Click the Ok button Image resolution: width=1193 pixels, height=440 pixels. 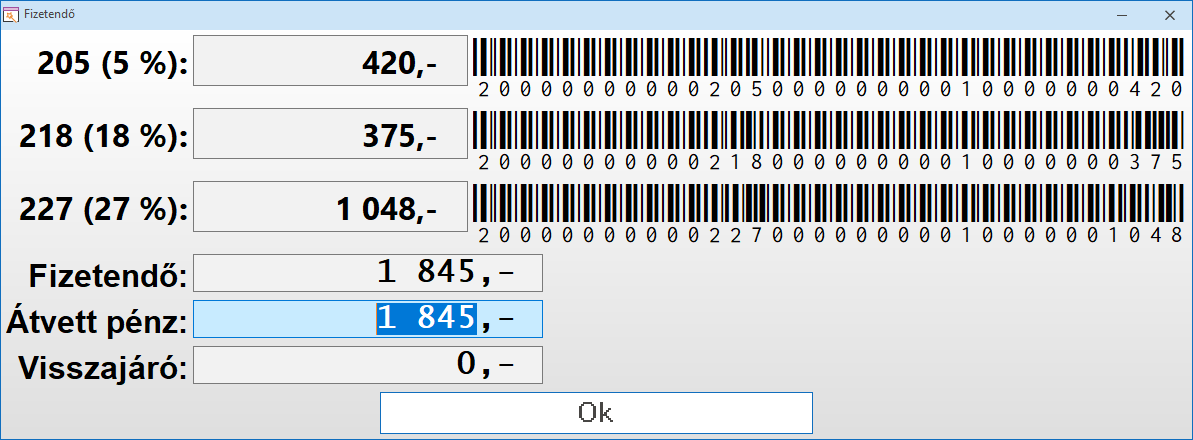[596, 413]
